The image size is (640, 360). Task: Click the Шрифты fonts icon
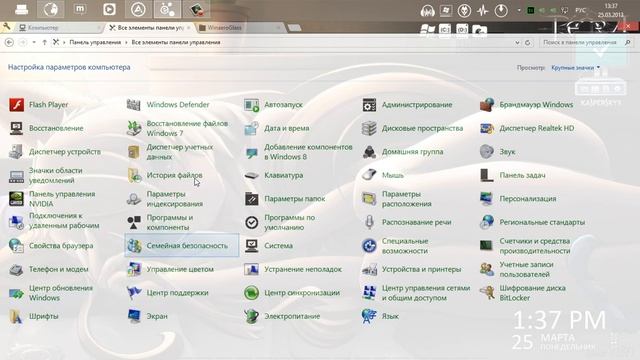[x=17, y=316]
